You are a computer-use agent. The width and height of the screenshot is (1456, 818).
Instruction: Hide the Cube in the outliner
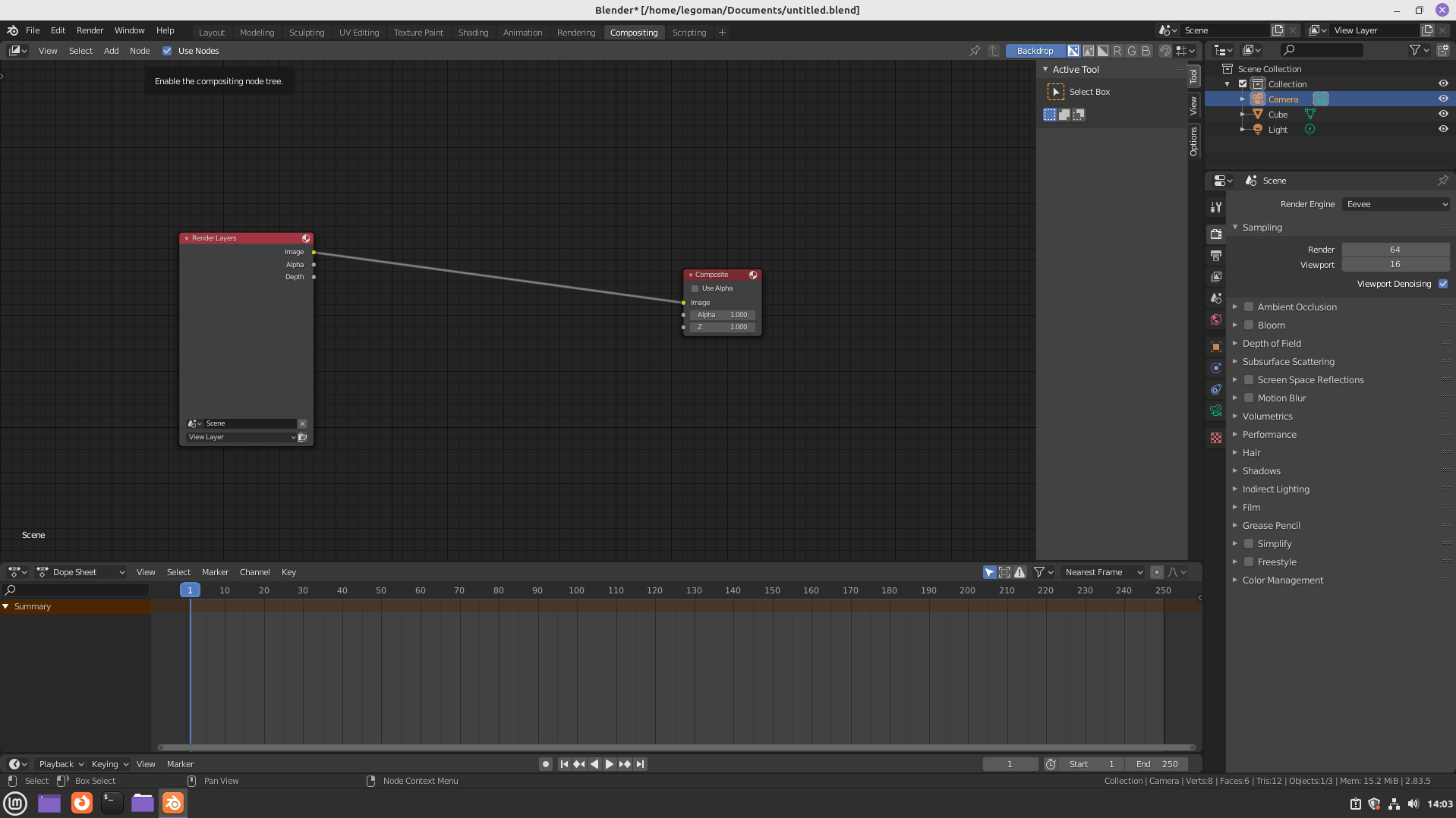(x=1442, y=115)
